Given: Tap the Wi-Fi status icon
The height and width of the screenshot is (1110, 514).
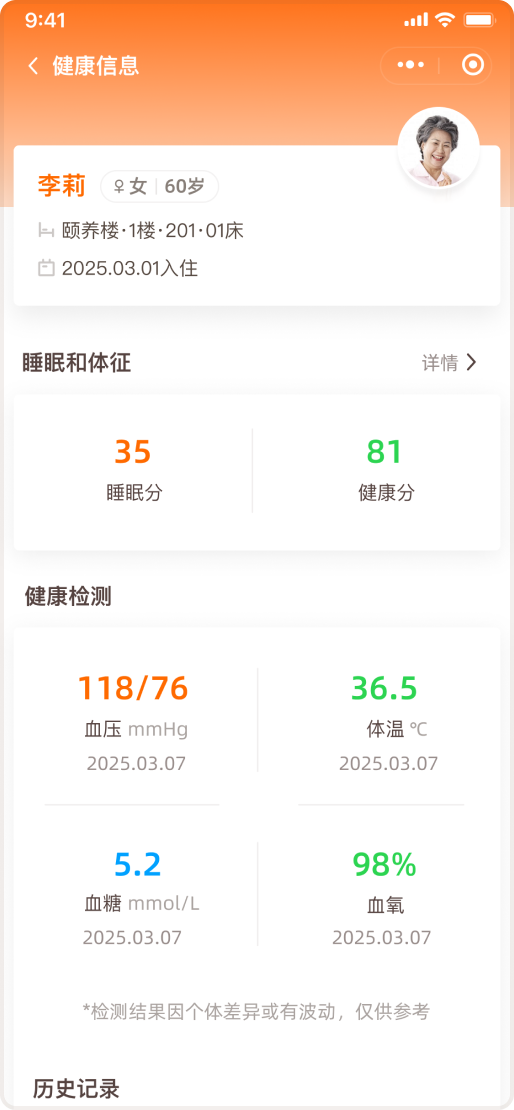Looking at the screenshot, I should [x=445, y=20].
